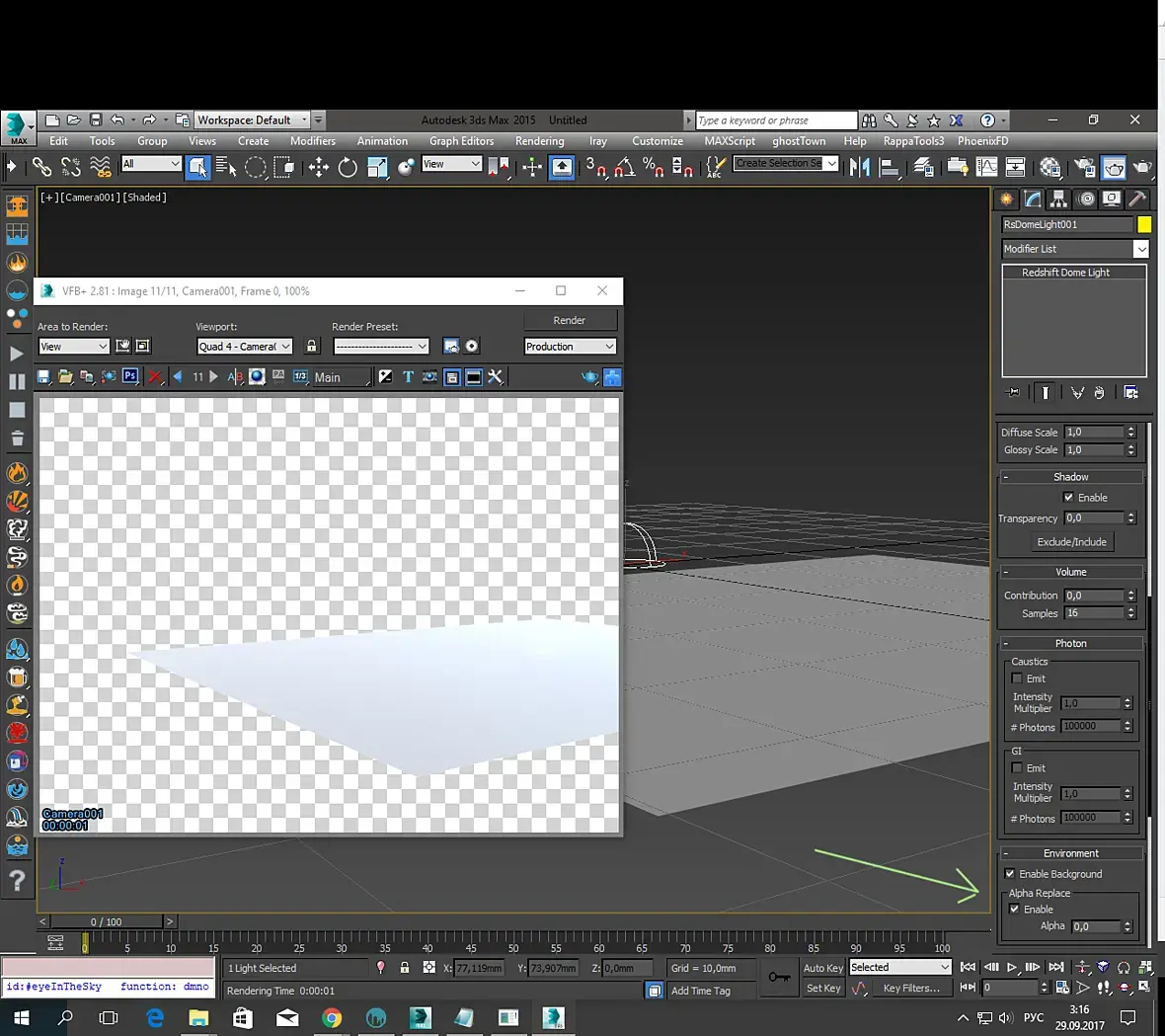Click the teapot render icon in VFB
The width and height of the screenshot is (1165, 1036).
pos(589,376)
